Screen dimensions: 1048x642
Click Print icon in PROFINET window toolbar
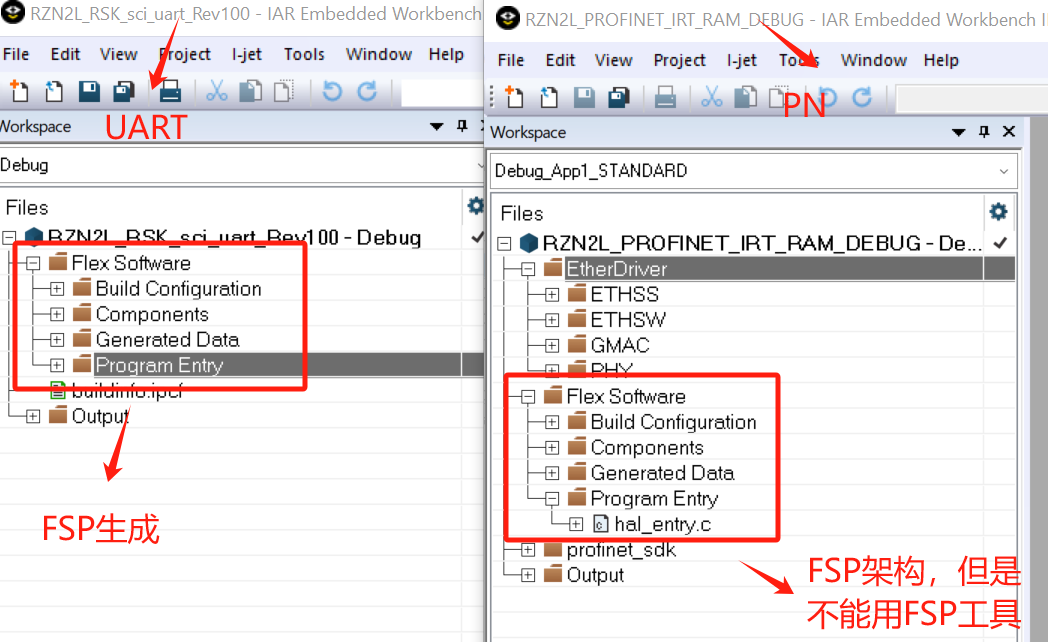click(664, 98)
